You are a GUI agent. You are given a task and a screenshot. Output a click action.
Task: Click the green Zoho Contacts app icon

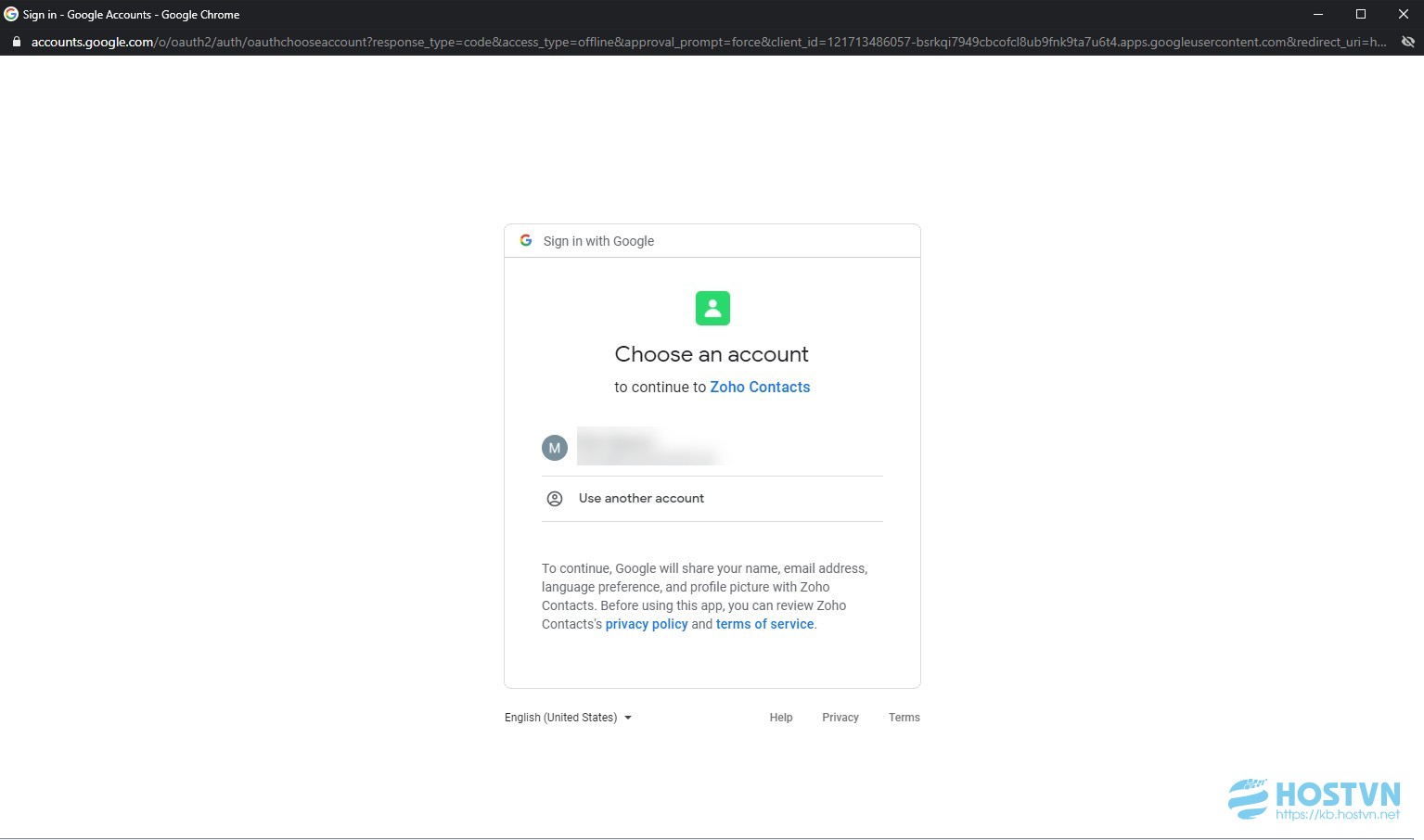pos(712,308)
